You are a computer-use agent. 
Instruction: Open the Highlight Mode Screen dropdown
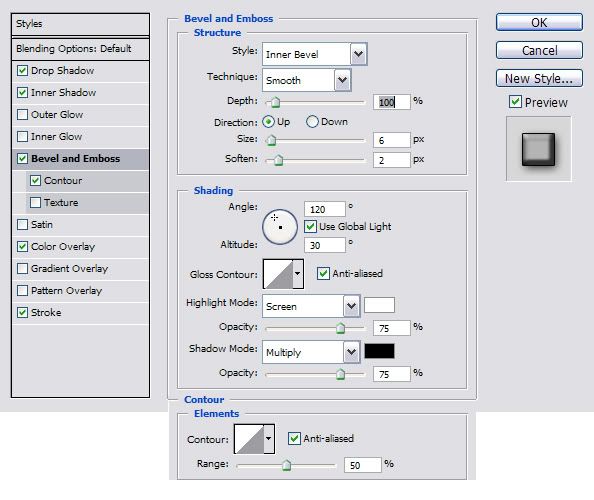point(311,306)
